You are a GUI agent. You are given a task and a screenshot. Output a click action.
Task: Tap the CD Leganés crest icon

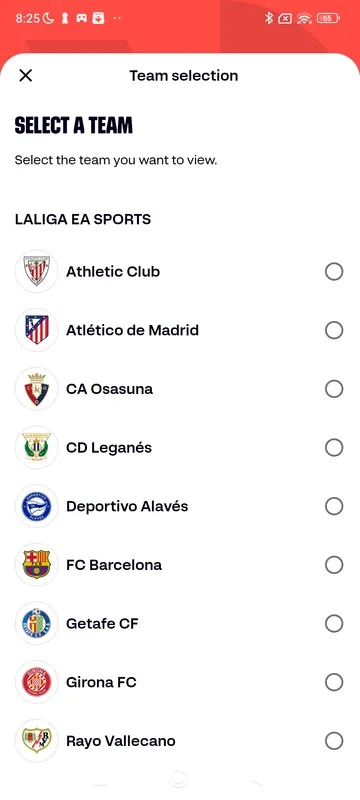pyautogui.click(x=37, y=447)
